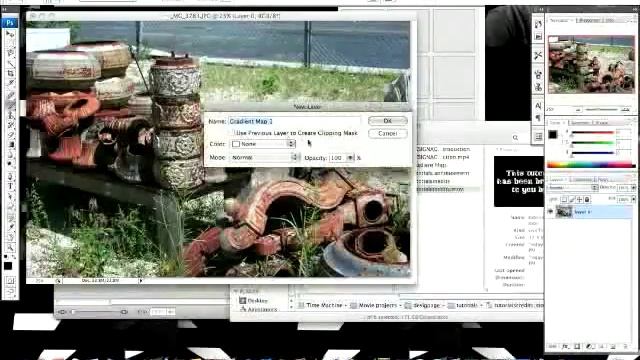Add layer mask from Layers panel footer
640x360 pixels.
(577, 346)
